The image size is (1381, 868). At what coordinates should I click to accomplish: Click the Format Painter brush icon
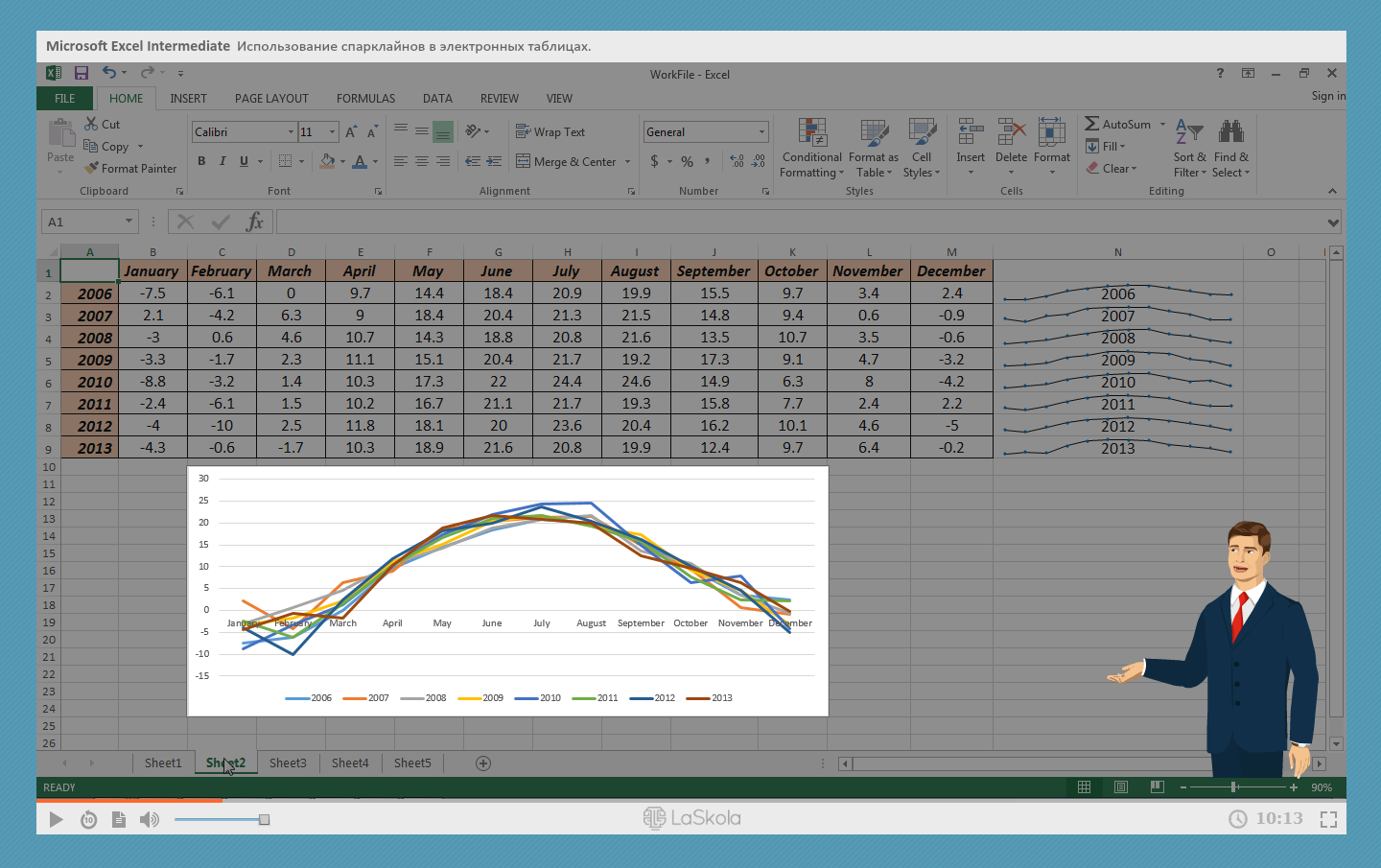coord(92,168)
